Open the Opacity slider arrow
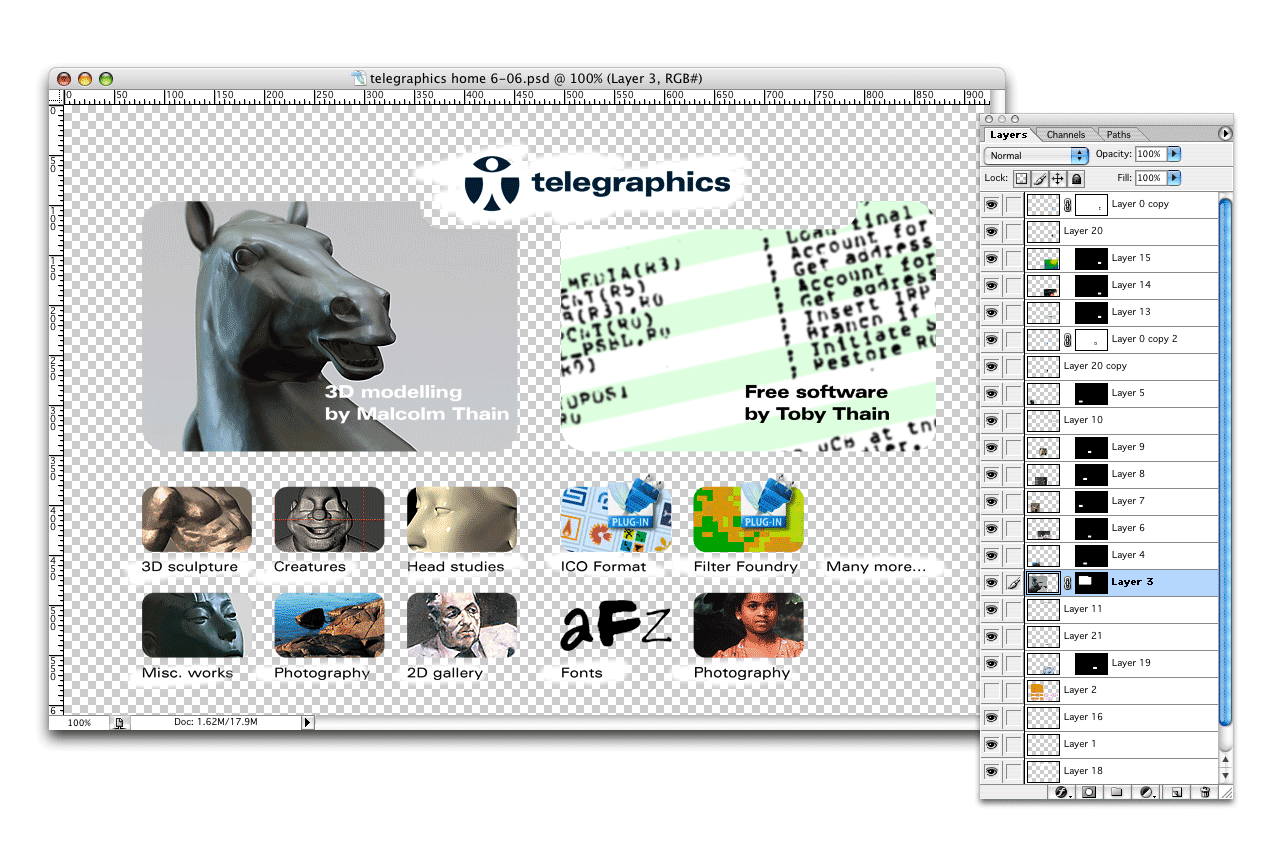The image size is (1274, 868). tap(1175, 154)
